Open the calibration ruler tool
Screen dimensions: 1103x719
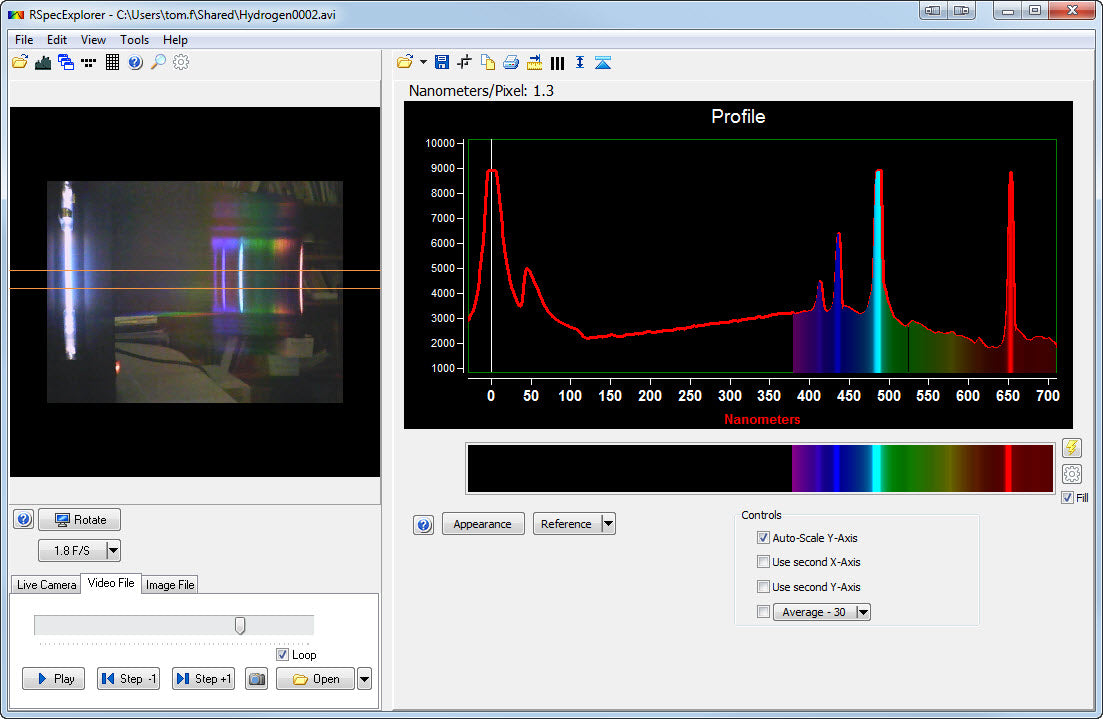tap(534, 62)
